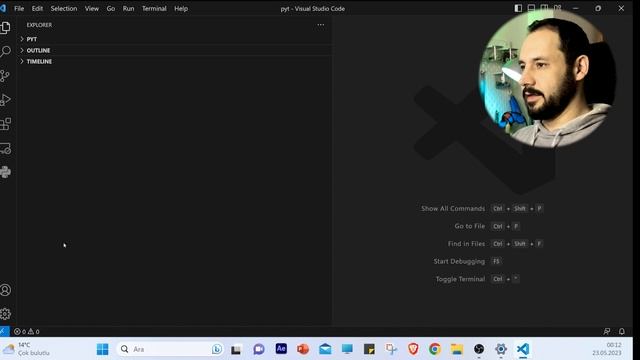Open the Source Control view
The width and height of the screenshot is (640, 360).
coord(5,76)
